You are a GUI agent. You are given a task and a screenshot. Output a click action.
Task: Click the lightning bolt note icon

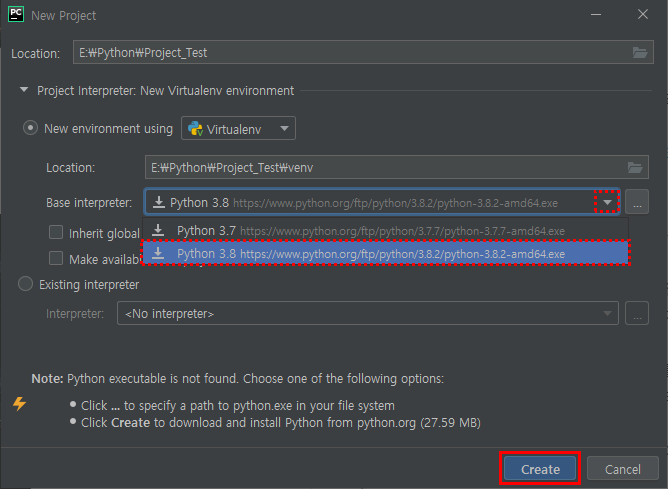point(19,403)
